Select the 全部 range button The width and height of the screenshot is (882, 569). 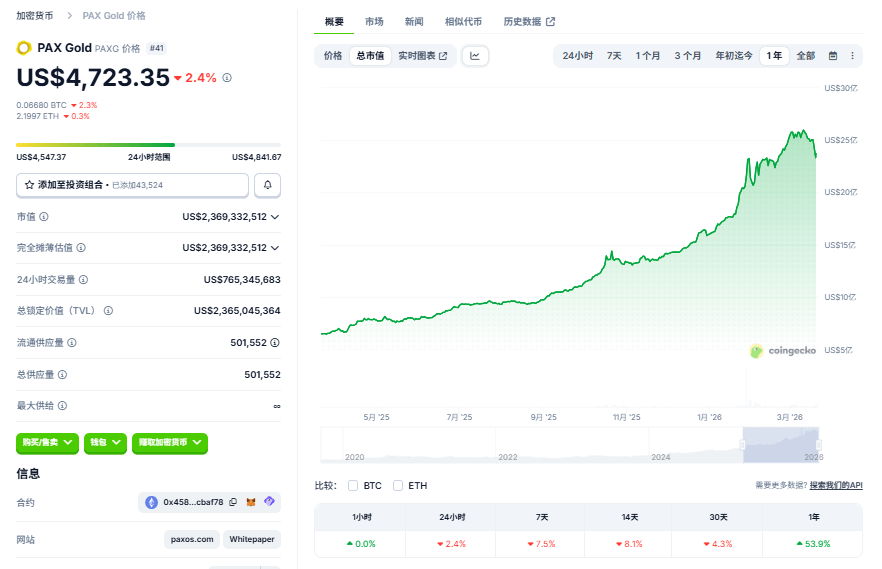click(x=806, y=56)
